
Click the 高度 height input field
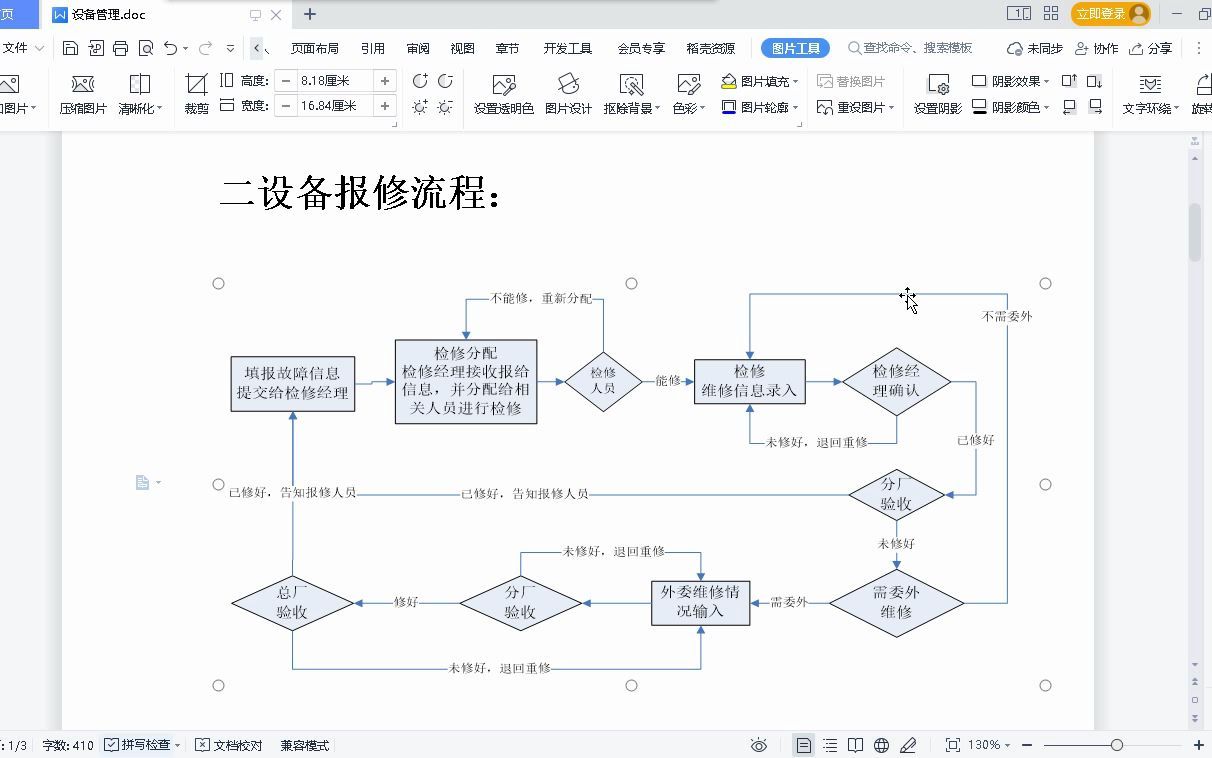click(335, 81)
